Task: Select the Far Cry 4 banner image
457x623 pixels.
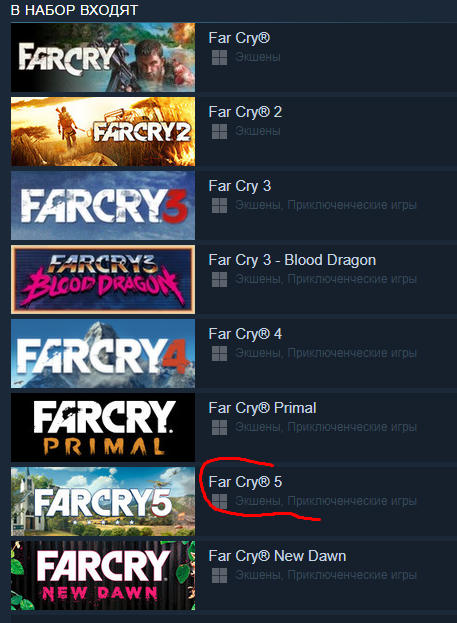Action: (103, 354)
